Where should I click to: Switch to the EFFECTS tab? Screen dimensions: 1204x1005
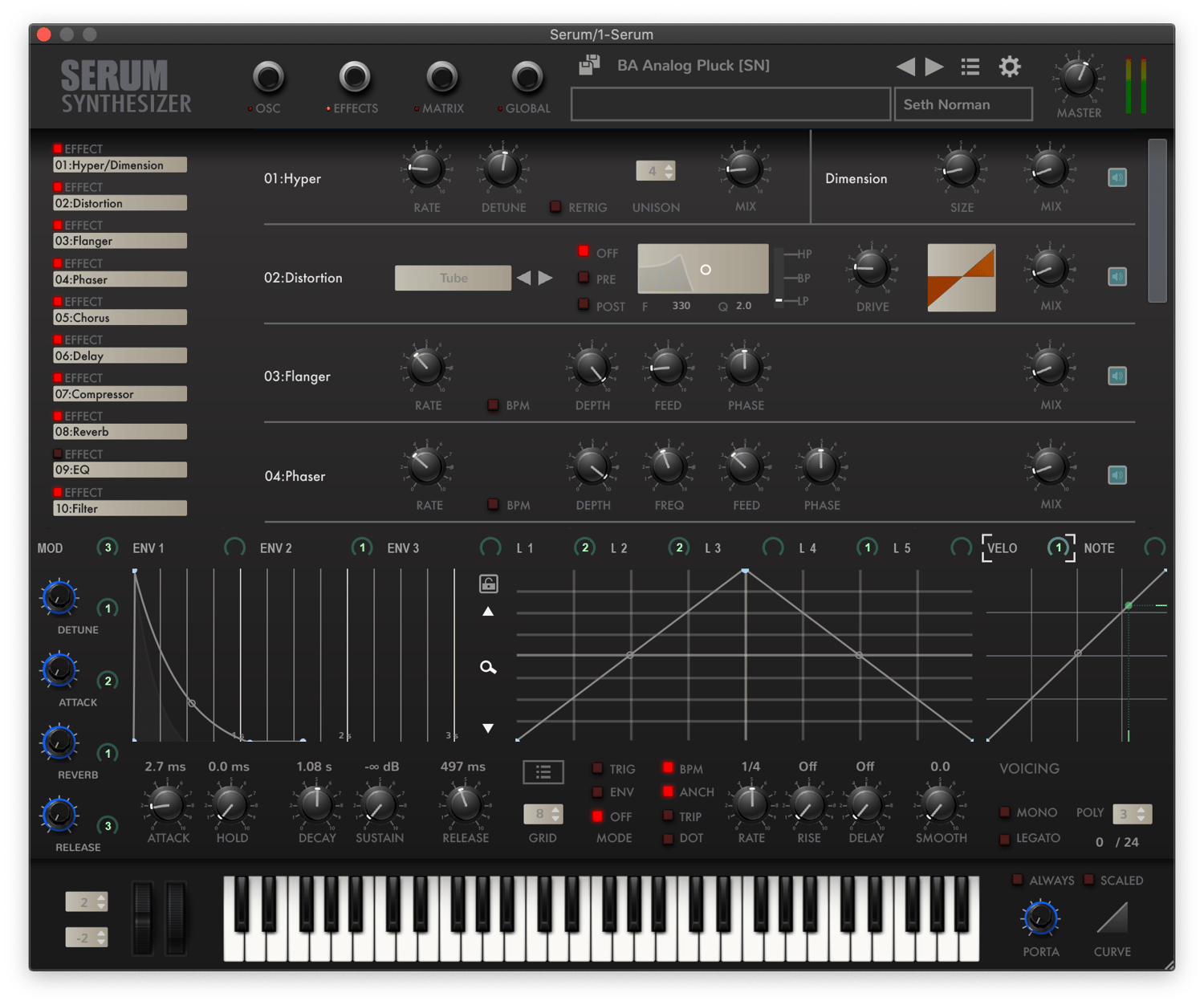point(354,79)
